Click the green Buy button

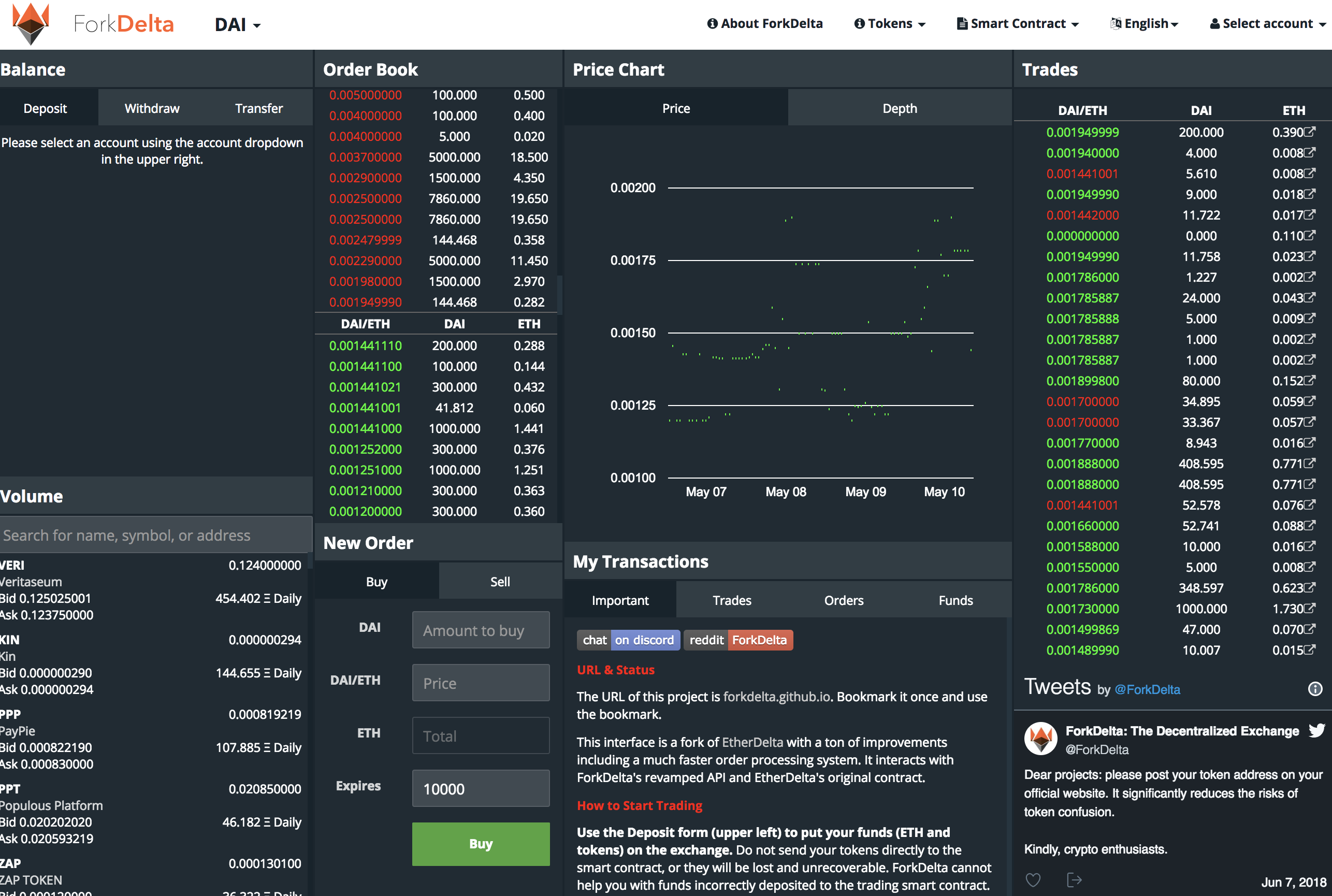click(x=481, y=844)
